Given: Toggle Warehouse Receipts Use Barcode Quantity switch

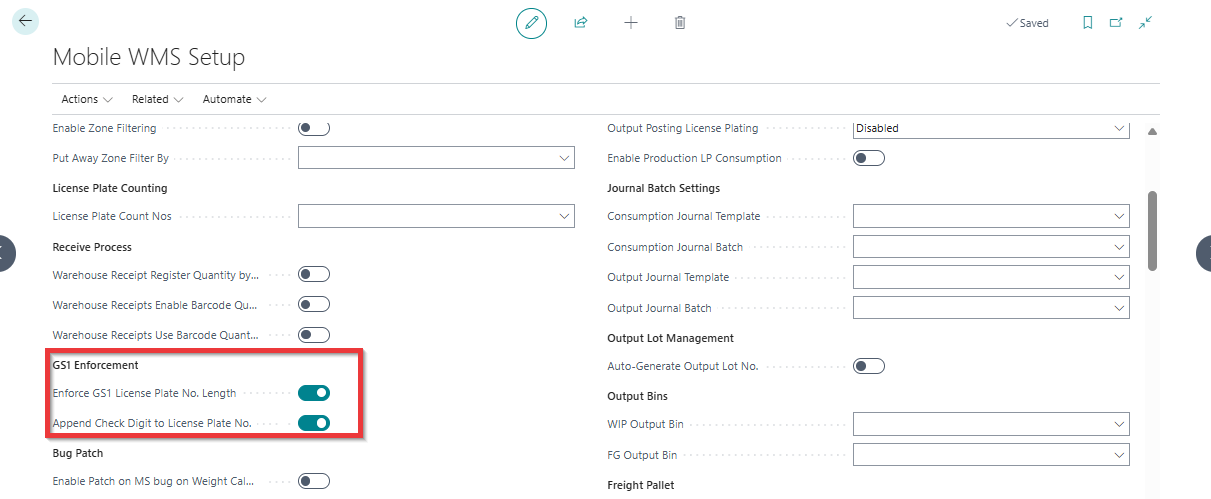Looking at the screenshot, I should [x=314, y=335].
